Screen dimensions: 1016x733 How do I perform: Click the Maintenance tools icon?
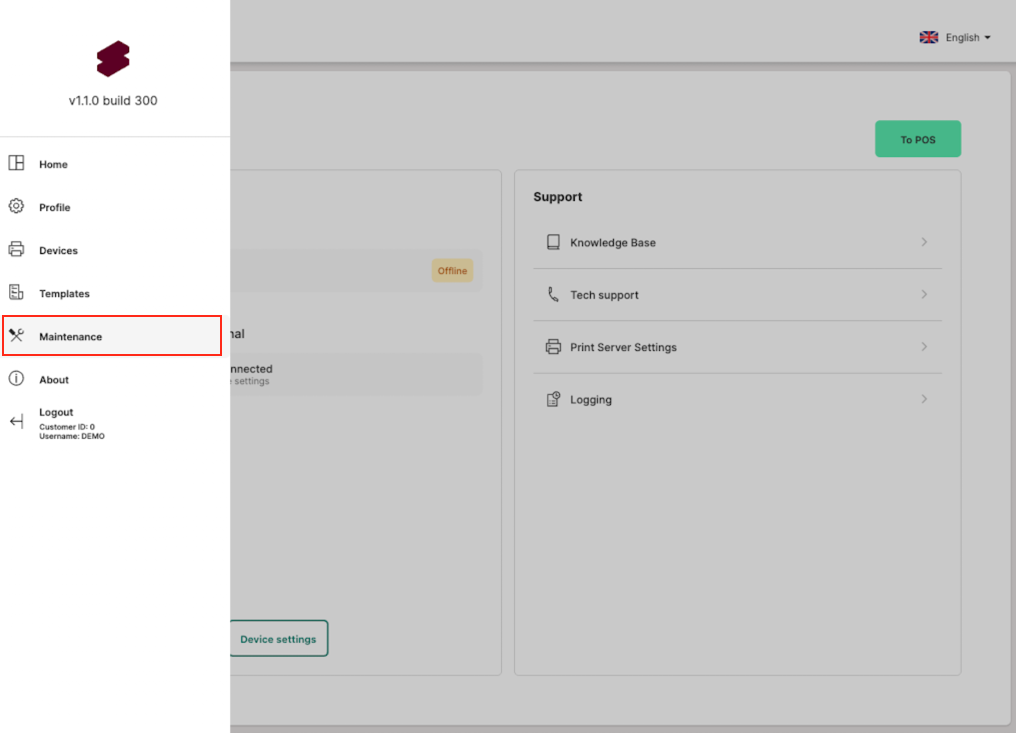(x=16, y=335)
